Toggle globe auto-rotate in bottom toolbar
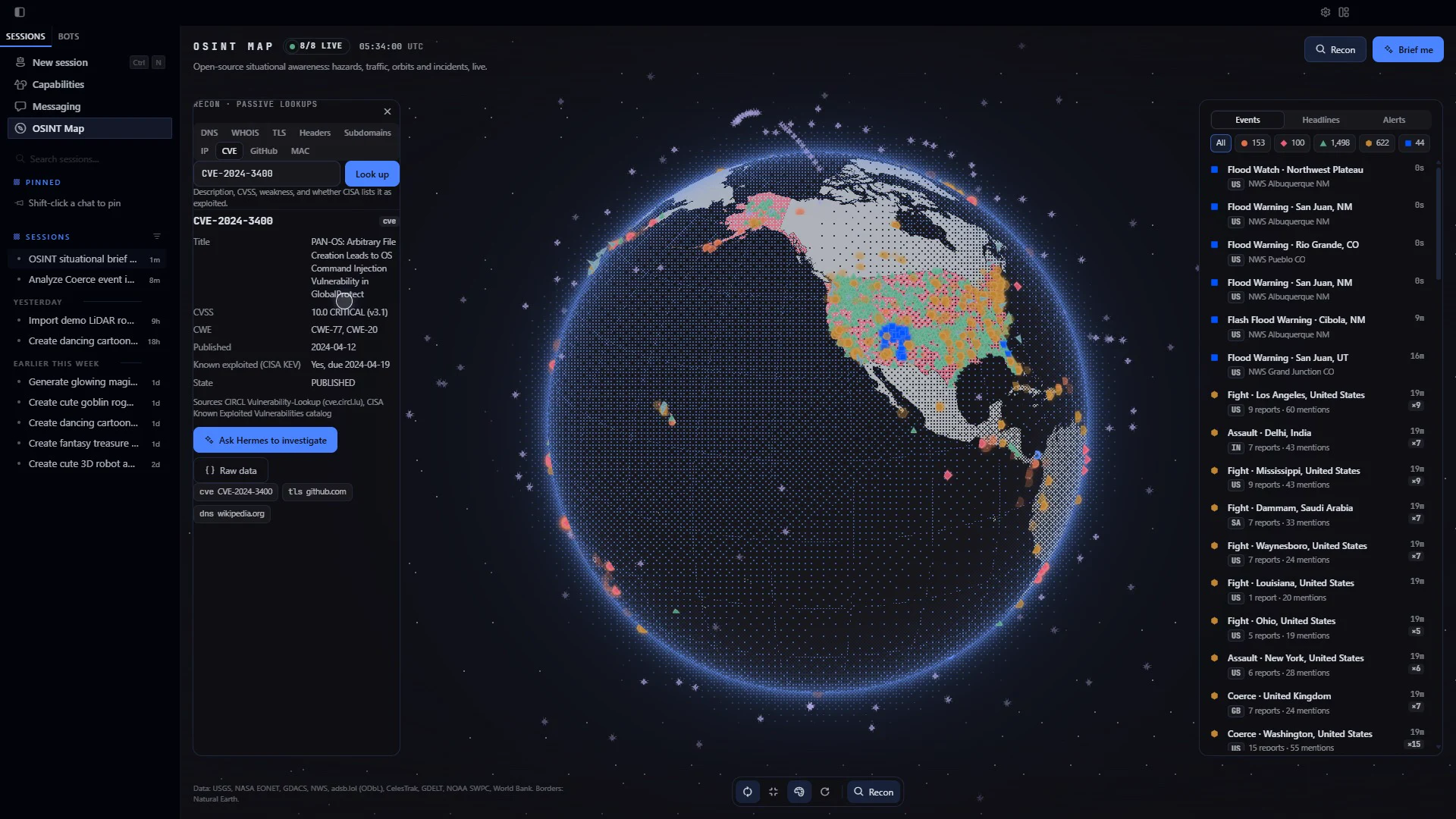Viewport: 1456px width, 819px height. pyautogui.click(x=748, y=792)
